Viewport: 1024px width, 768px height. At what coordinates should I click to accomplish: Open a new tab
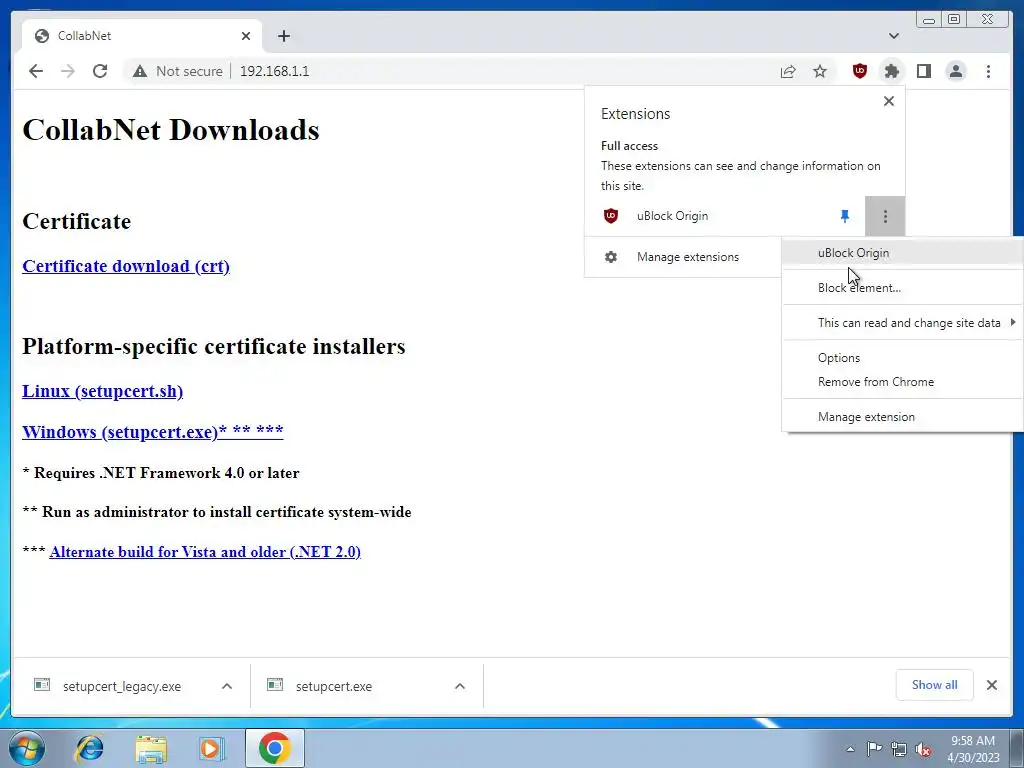[x=283, y=36]
